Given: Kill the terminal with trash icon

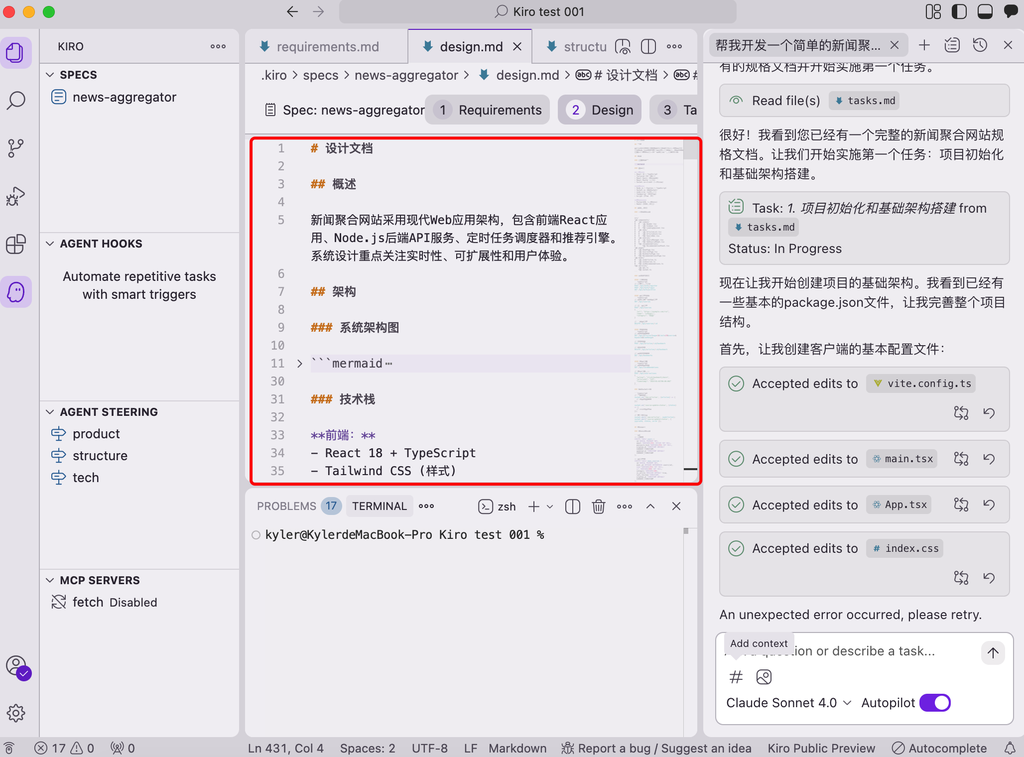Looking at the screenshot, I should [x=598, y=506].
